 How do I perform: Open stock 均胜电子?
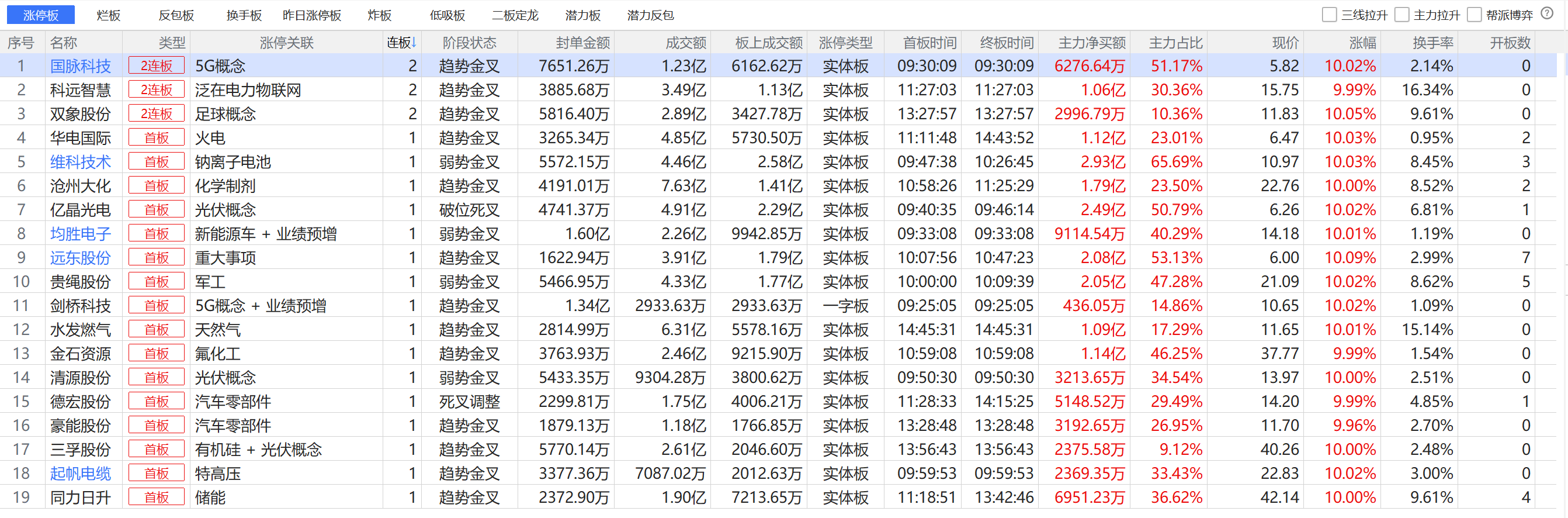tap(81, 233)
